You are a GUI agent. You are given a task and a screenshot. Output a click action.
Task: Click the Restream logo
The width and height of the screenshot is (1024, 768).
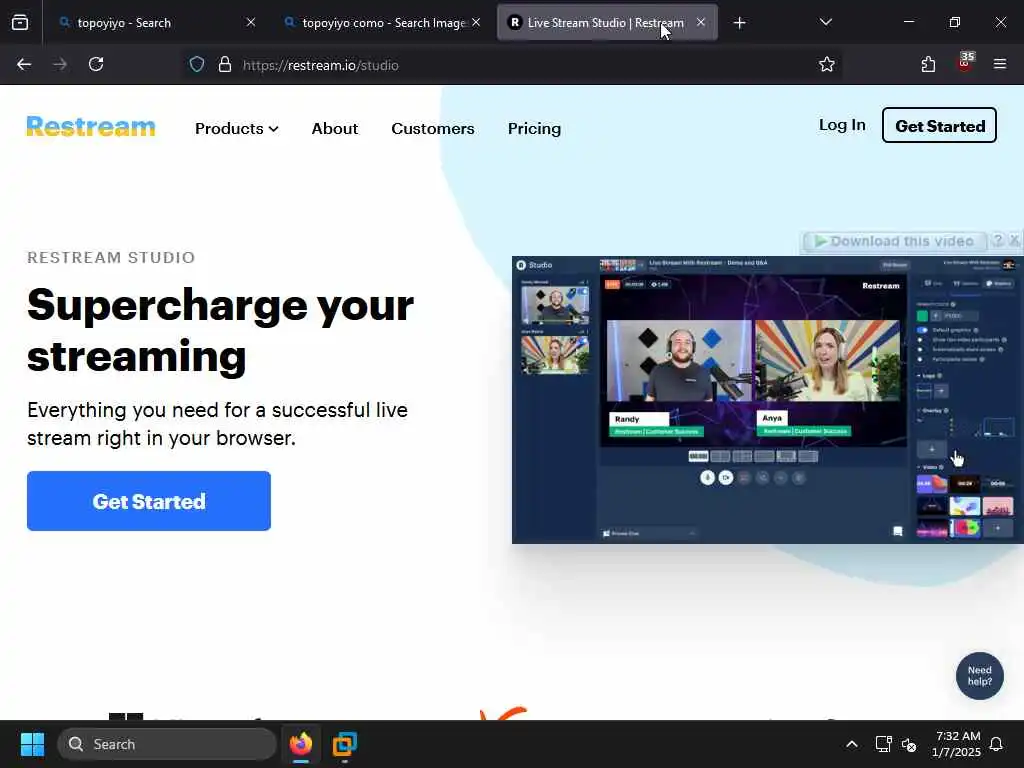click(x=91, y=126)
